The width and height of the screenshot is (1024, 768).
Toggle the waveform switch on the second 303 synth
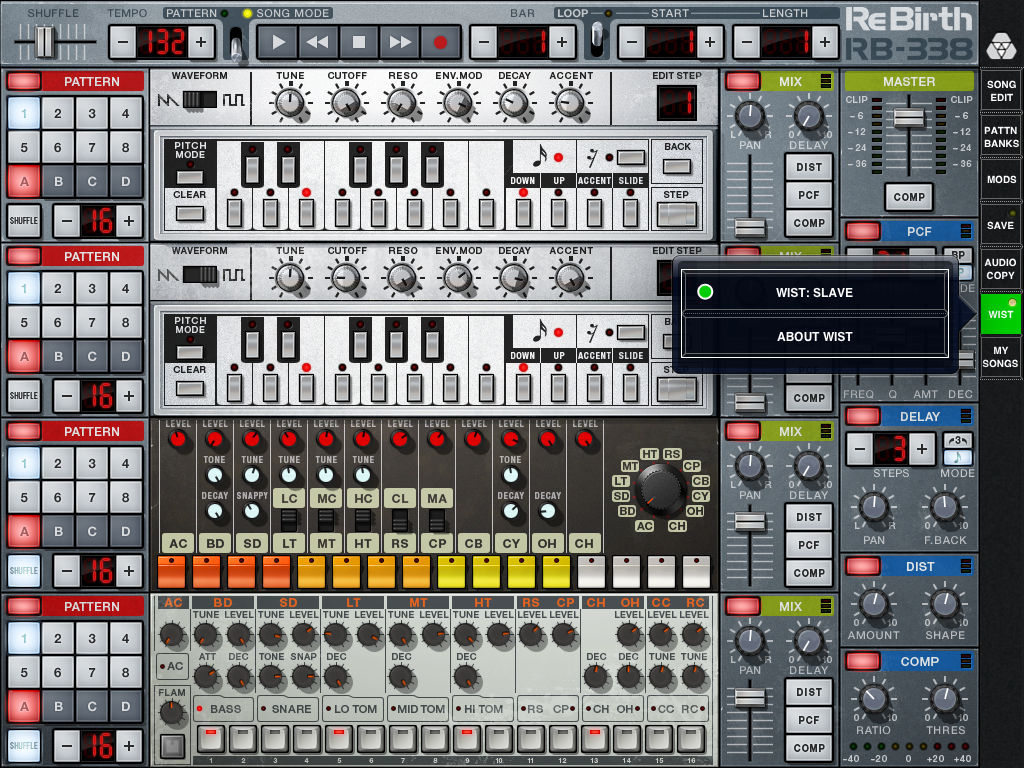199,274
